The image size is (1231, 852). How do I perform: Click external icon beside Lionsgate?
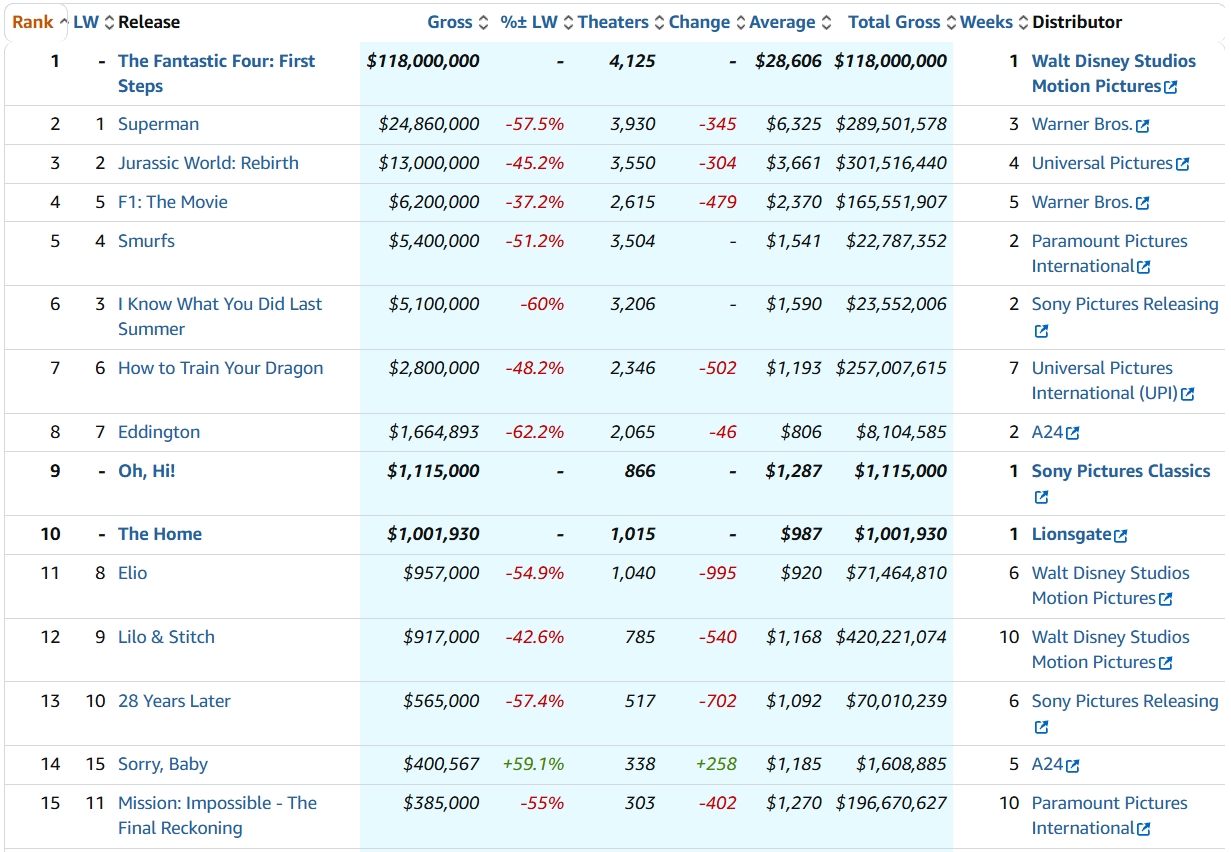pos(1121,536)
